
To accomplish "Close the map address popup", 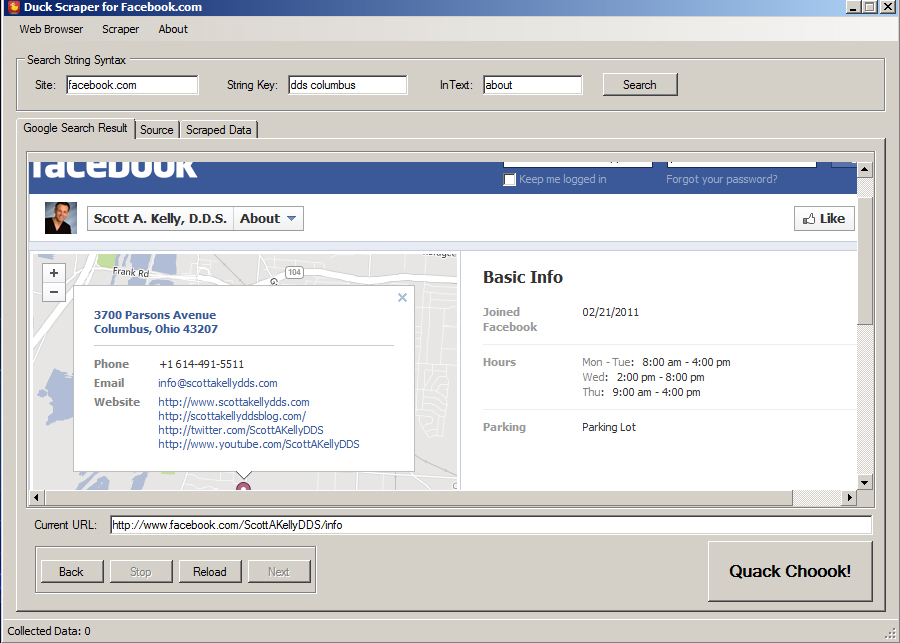I will click(402, 297).
